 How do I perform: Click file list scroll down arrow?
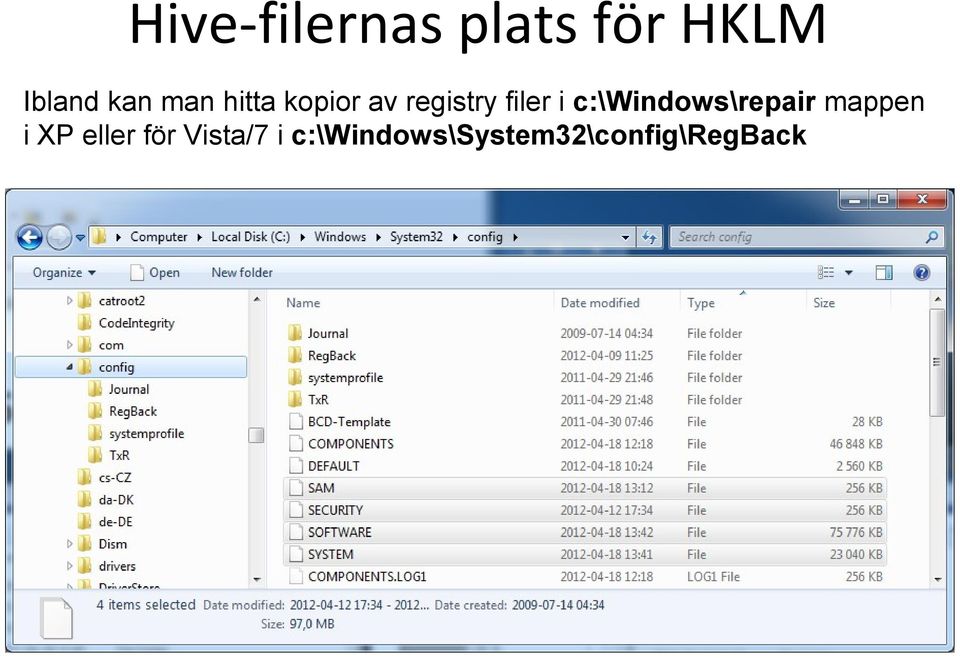937,578
